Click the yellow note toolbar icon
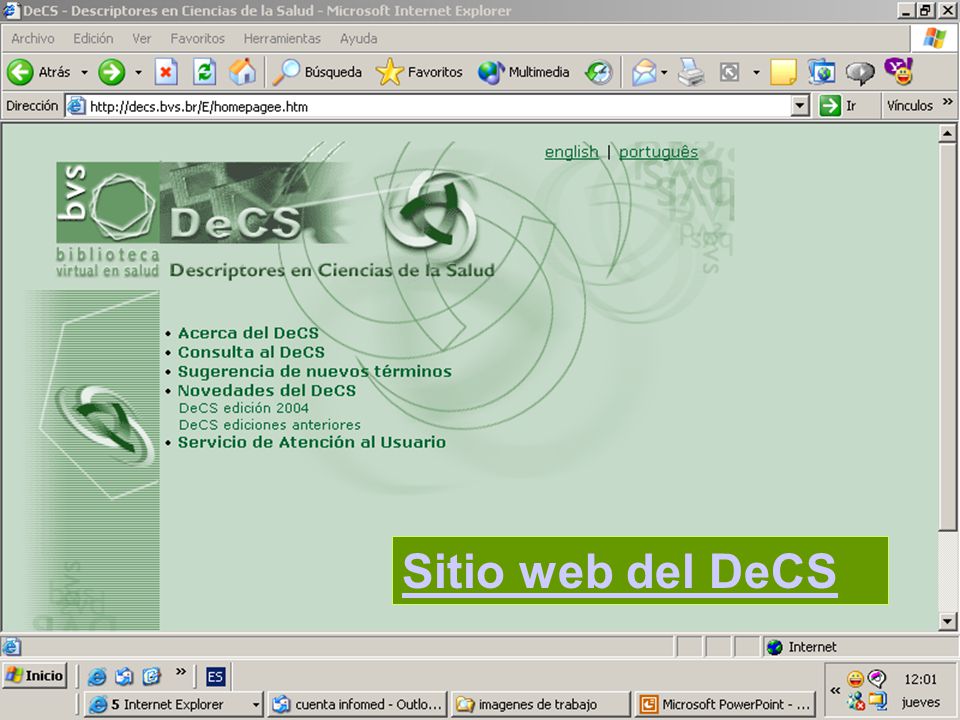The height and width of the screenshot is (720, 960). (x=783, y=72)
